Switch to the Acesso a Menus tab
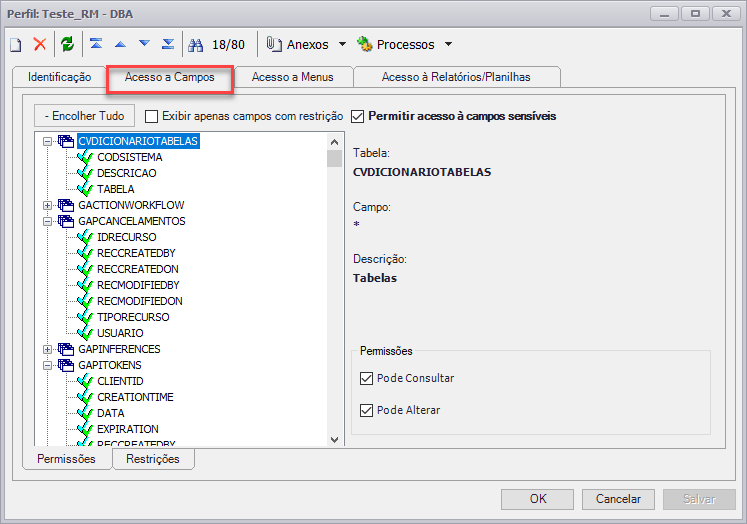This screenshot has height=524, width=747. pyautogui.click(x=293, y=77)
